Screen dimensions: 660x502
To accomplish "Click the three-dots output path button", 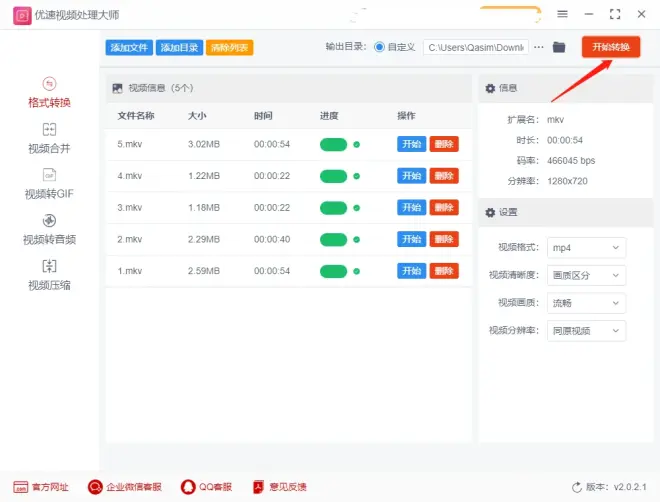I will (539, 47).
